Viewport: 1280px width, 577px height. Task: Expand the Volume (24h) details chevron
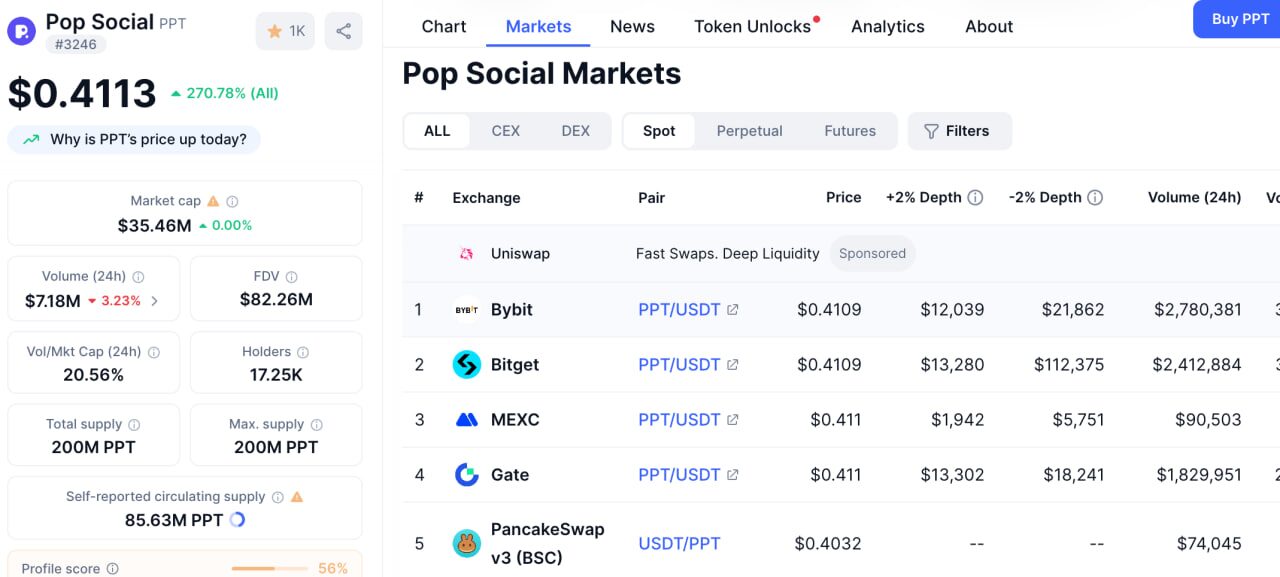[x=155, y=301]
